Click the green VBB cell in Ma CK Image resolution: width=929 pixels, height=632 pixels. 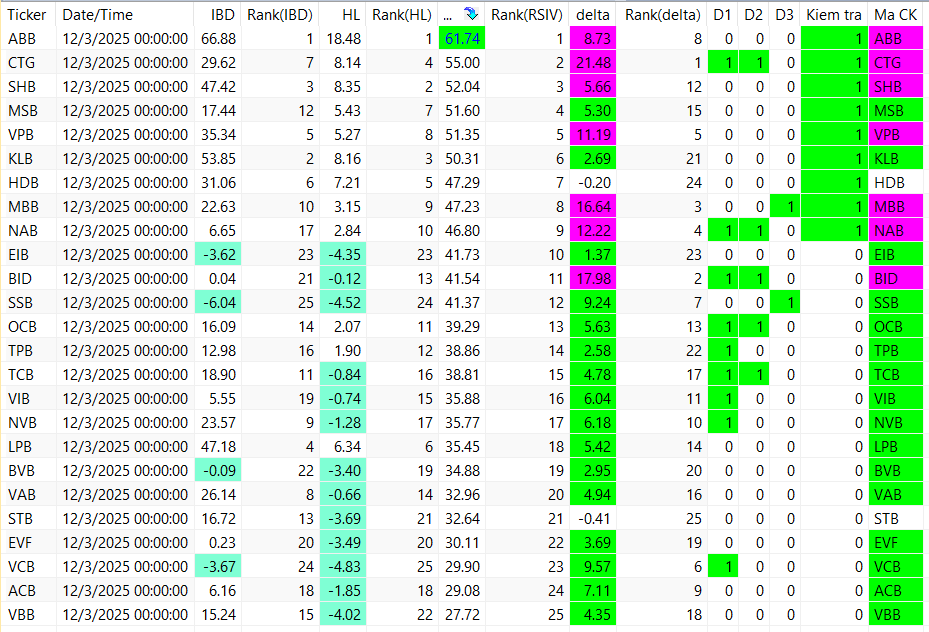click(x=896, y=614)
